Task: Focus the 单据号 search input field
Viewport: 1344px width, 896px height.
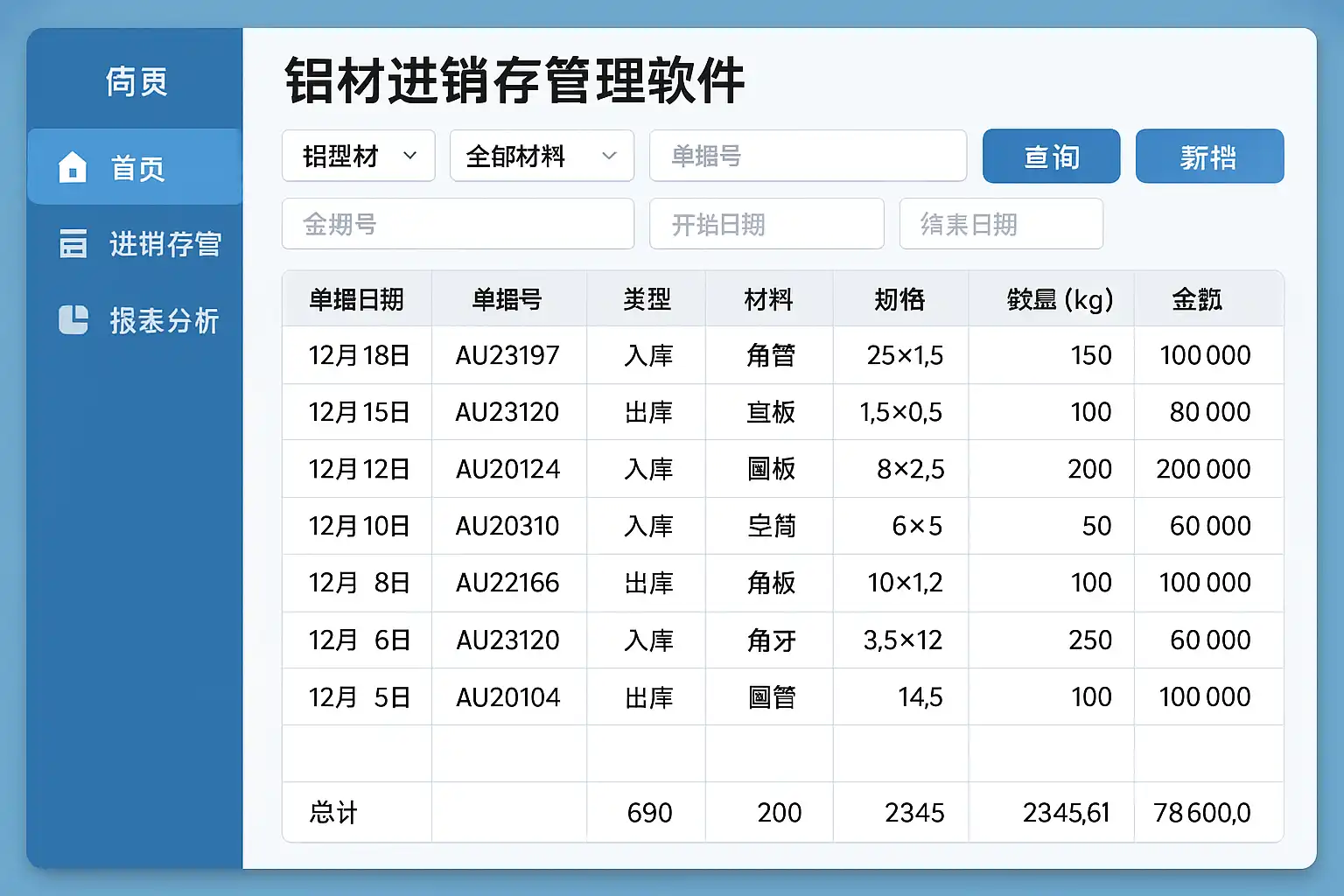Action: (808, 156)
